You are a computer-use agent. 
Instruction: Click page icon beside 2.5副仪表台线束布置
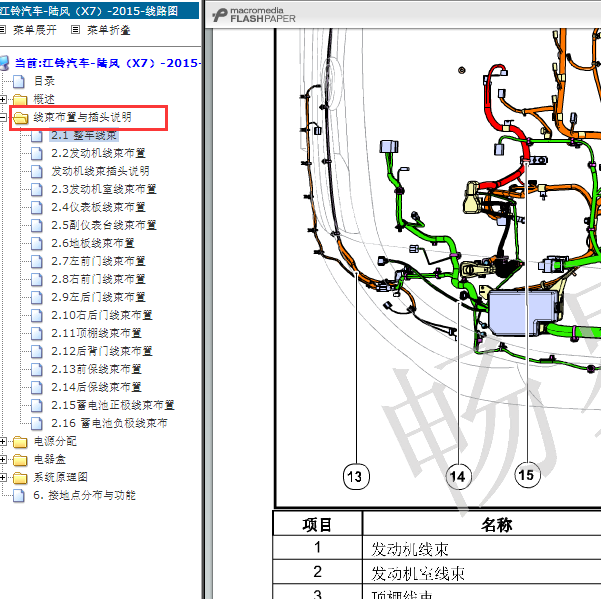[37, 225]
